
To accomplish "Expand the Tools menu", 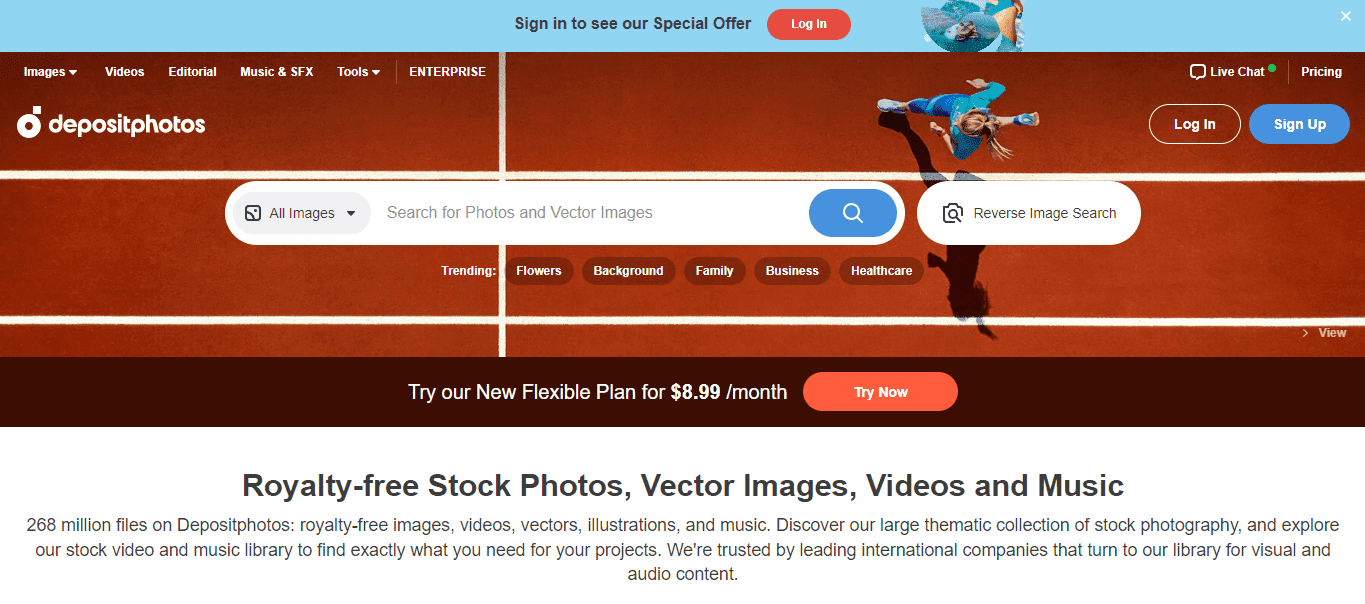I will pyautogui.click(x=359, y=72).
